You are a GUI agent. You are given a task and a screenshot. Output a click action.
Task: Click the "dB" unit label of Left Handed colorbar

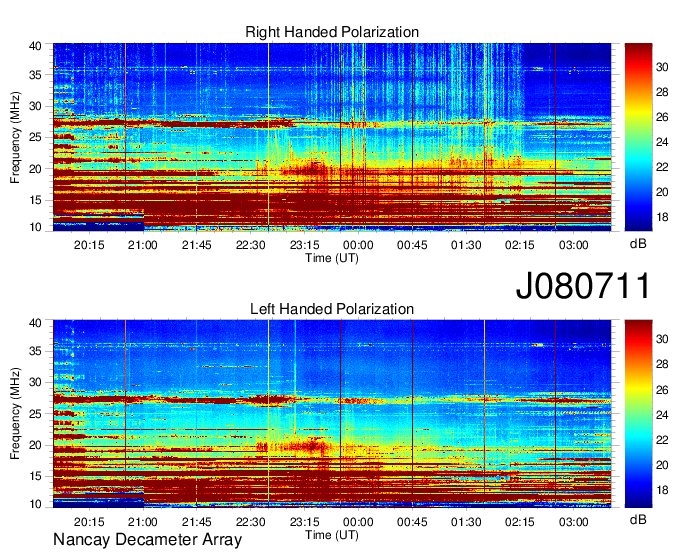click(638, 519)
